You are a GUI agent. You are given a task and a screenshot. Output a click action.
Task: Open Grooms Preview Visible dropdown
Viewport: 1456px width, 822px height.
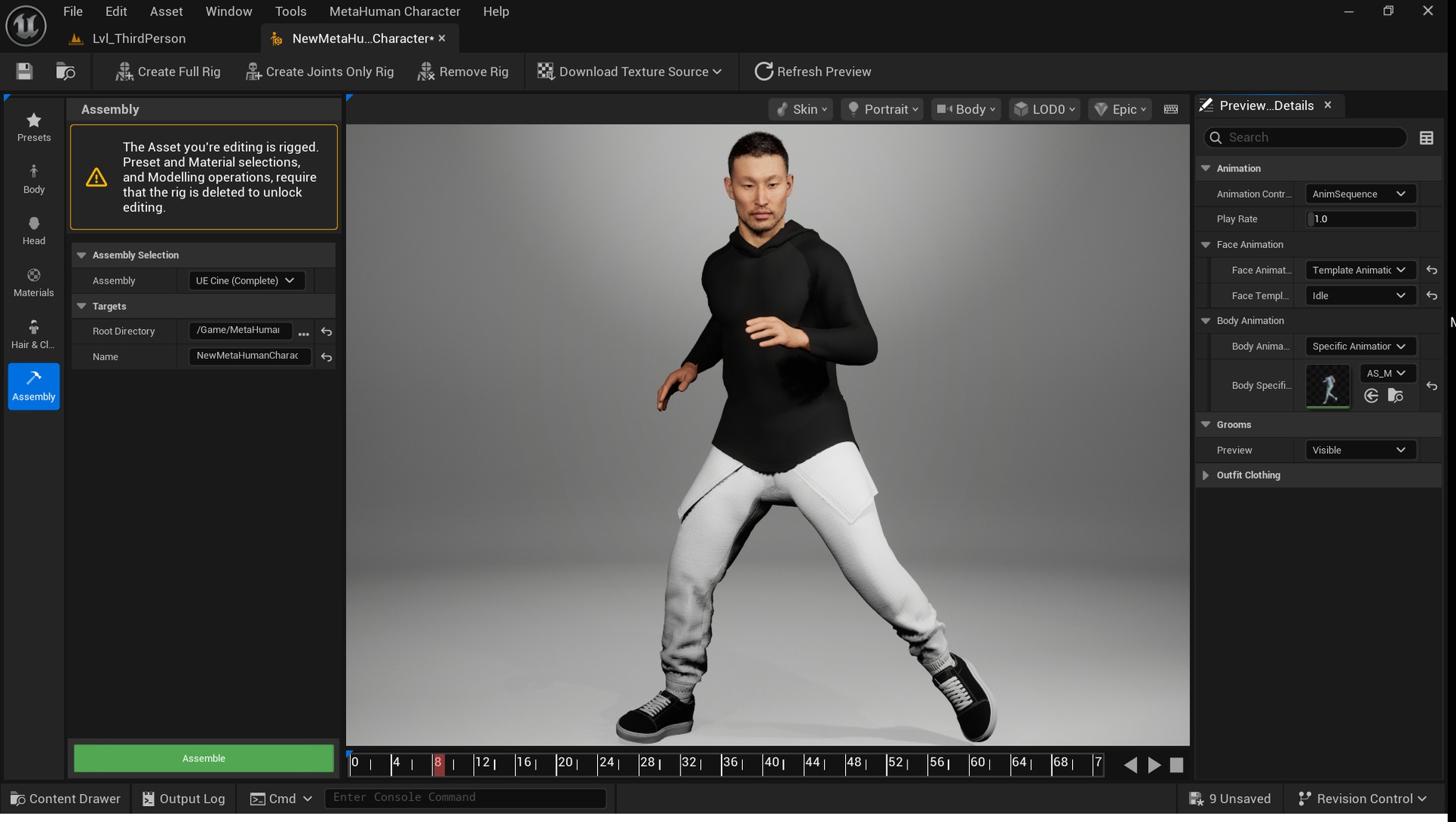coord(1360,450)
